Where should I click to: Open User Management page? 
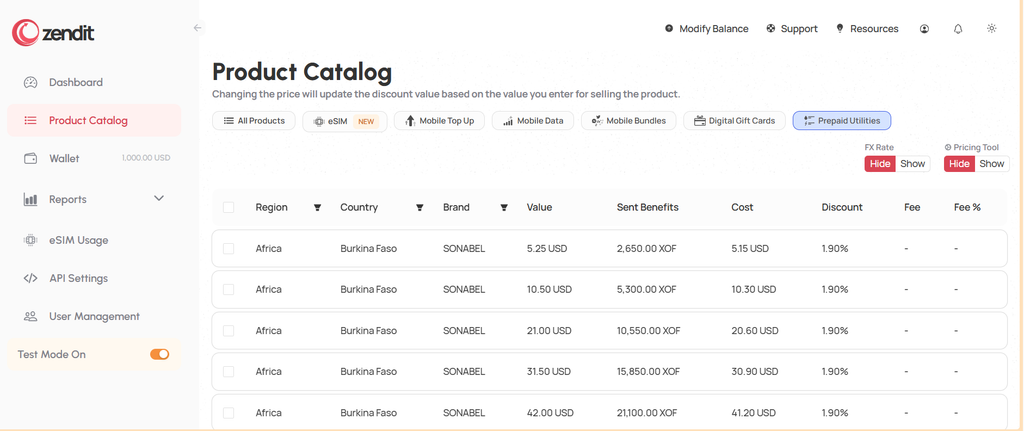click(94, 316)
